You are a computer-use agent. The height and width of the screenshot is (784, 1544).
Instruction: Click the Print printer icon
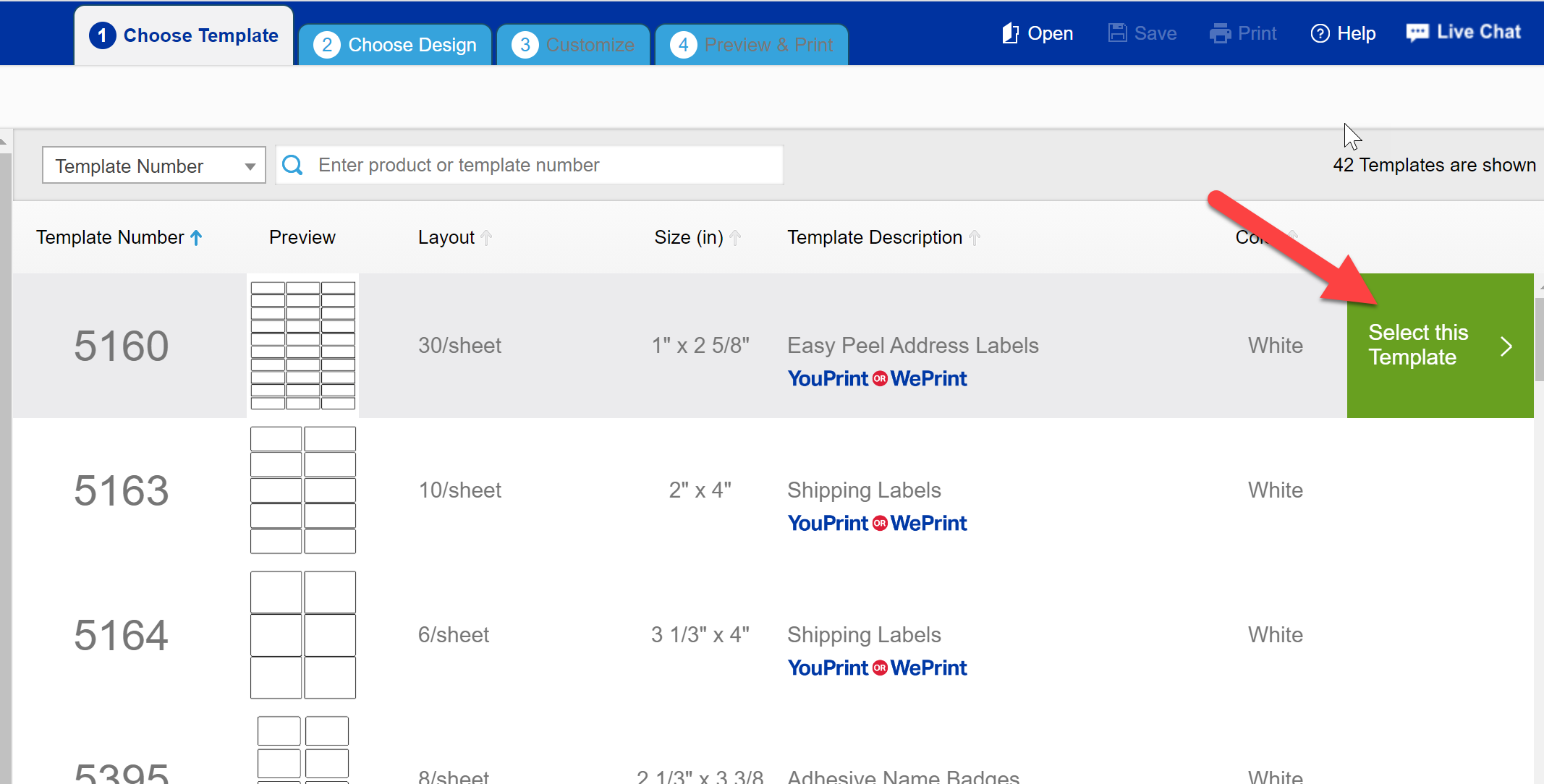point(1220,33)
